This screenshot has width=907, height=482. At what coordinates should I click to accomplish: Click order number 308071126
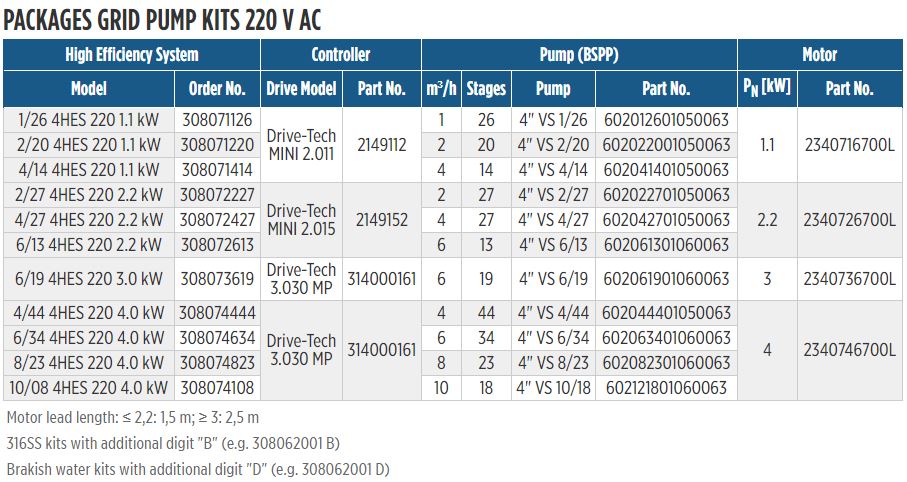(217, 120)
